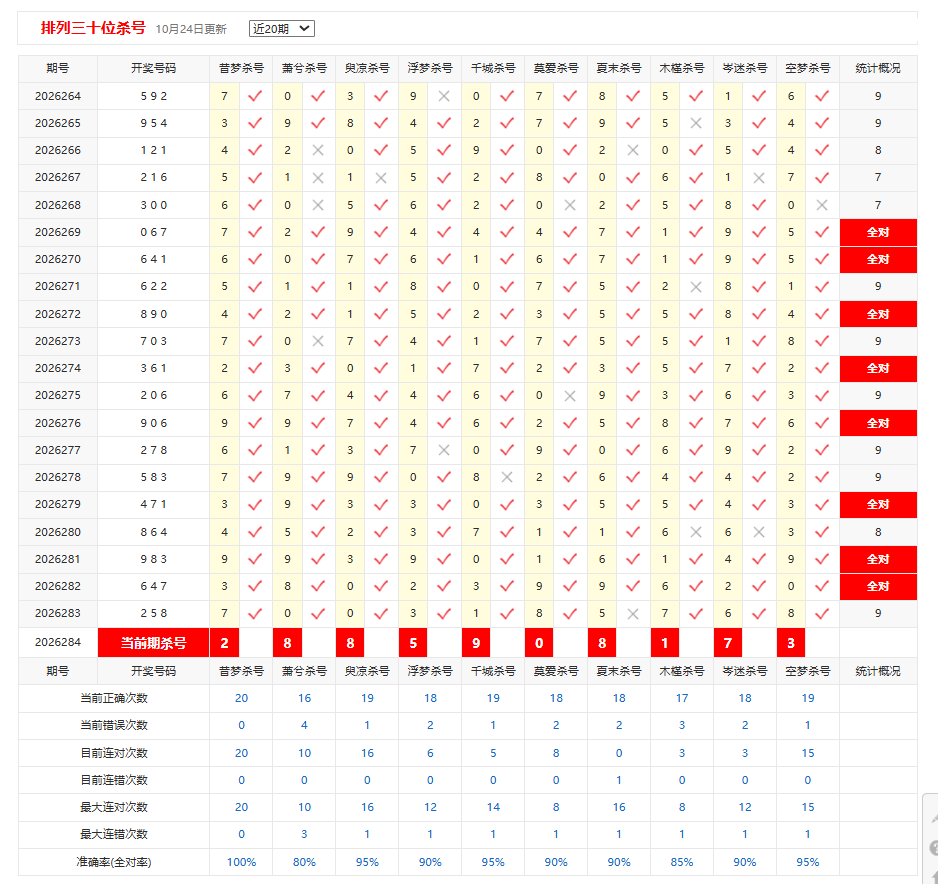The width and height of the screenshot is (938, 884).
Task: Click the red 全对 badge in row 2026272
Action: click(878, 314)
